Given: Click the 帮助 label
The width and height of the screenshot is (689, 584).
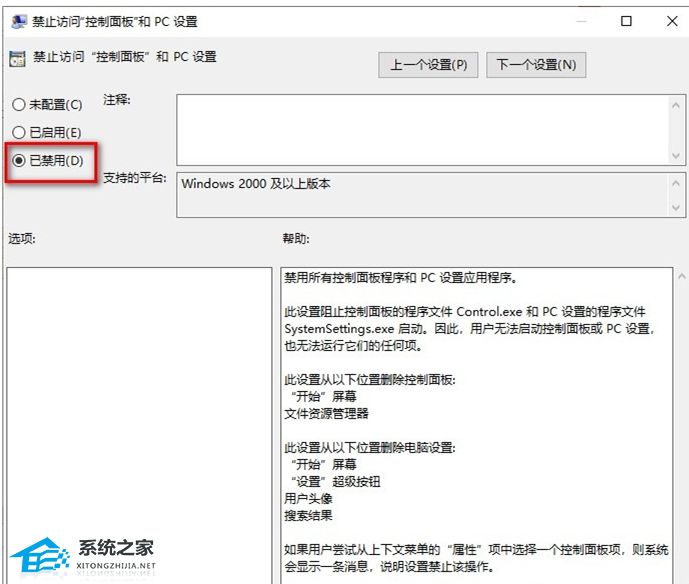Looking at the screenshot, I should pyautogui.click(x=296, y=239).
